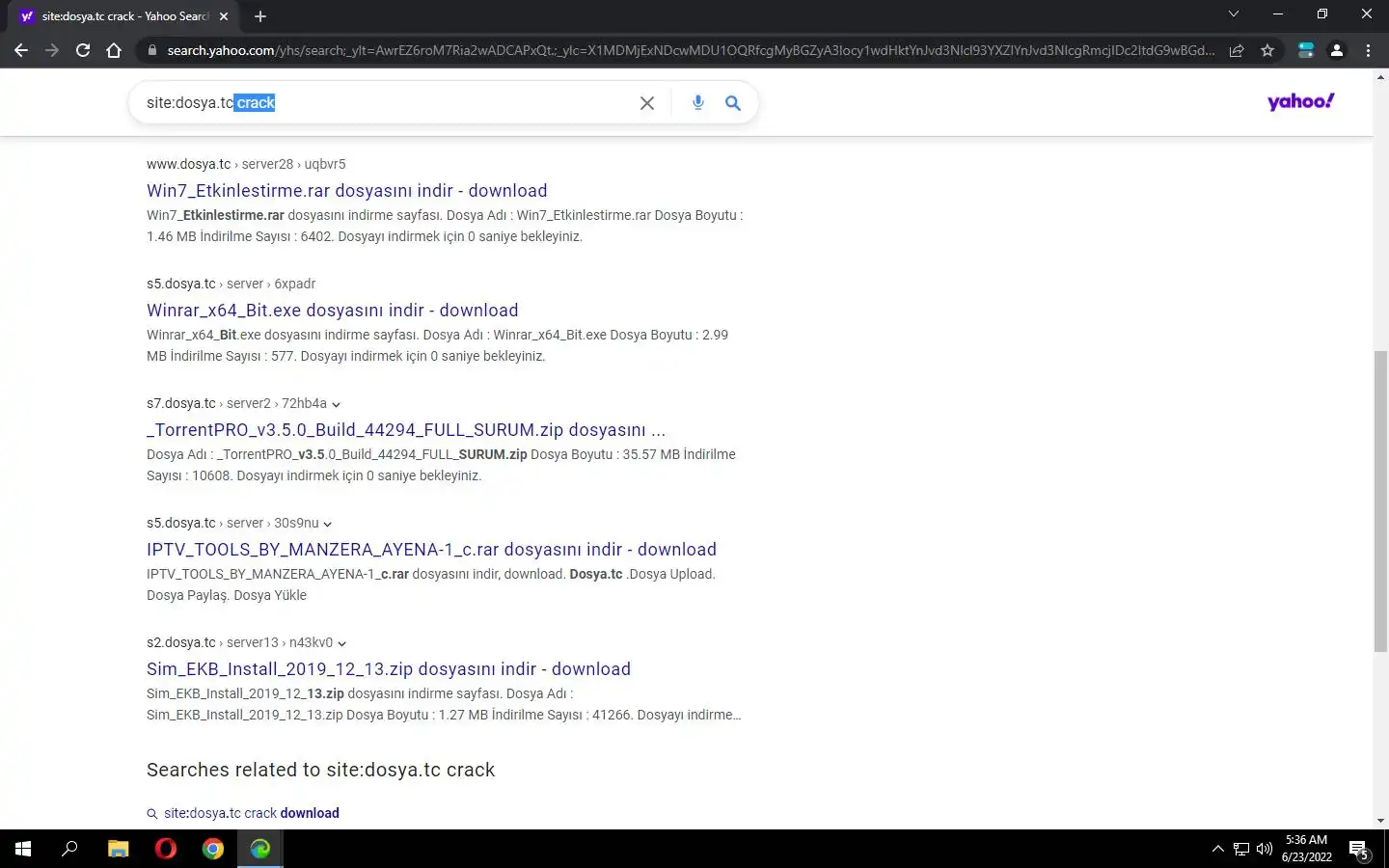Image resolution: width=1389 pixels, height=868 pixels.
Task: Start voice search with microphone
Action: 698,102
